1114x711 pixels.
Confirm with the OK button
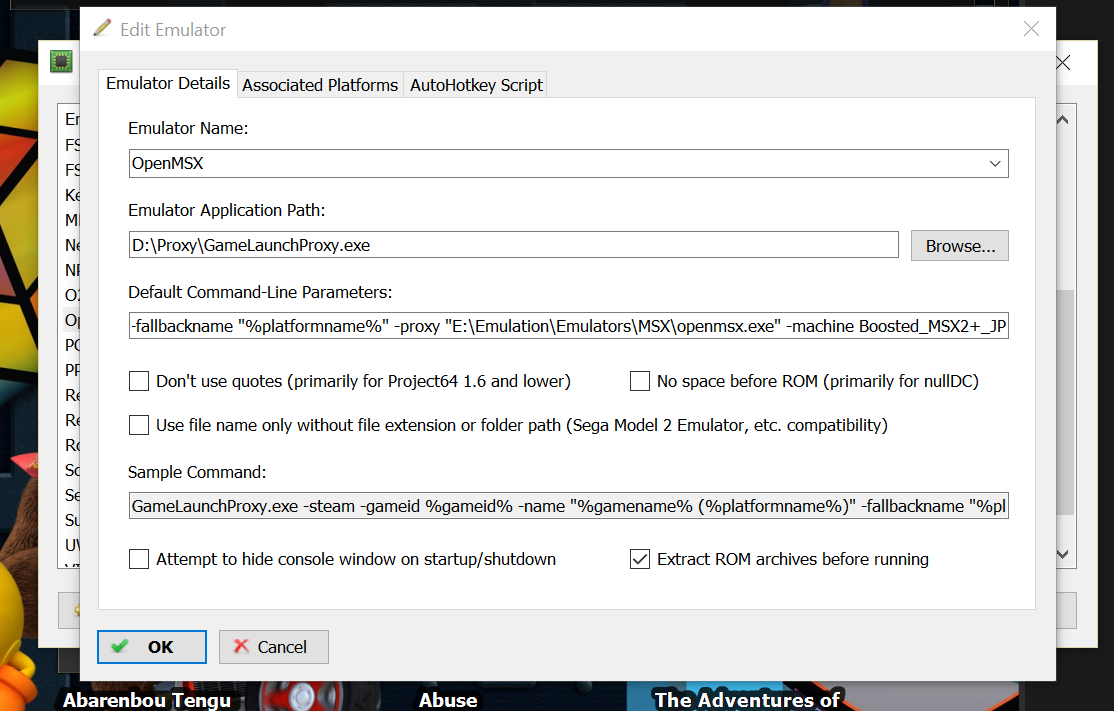(152, 647)
